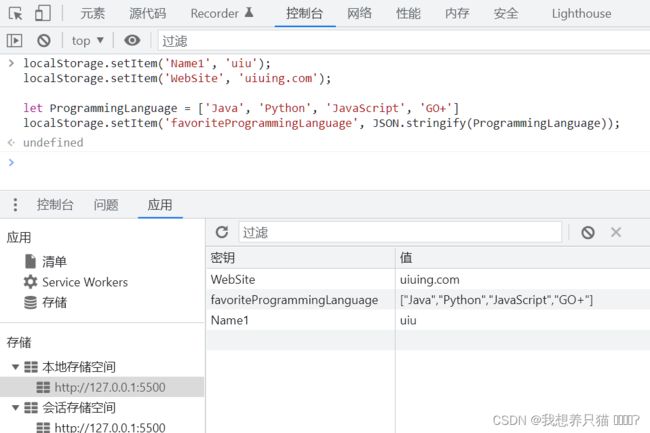Select the favoriteProgrammingLanguage key row

click(x=301, y=300)
